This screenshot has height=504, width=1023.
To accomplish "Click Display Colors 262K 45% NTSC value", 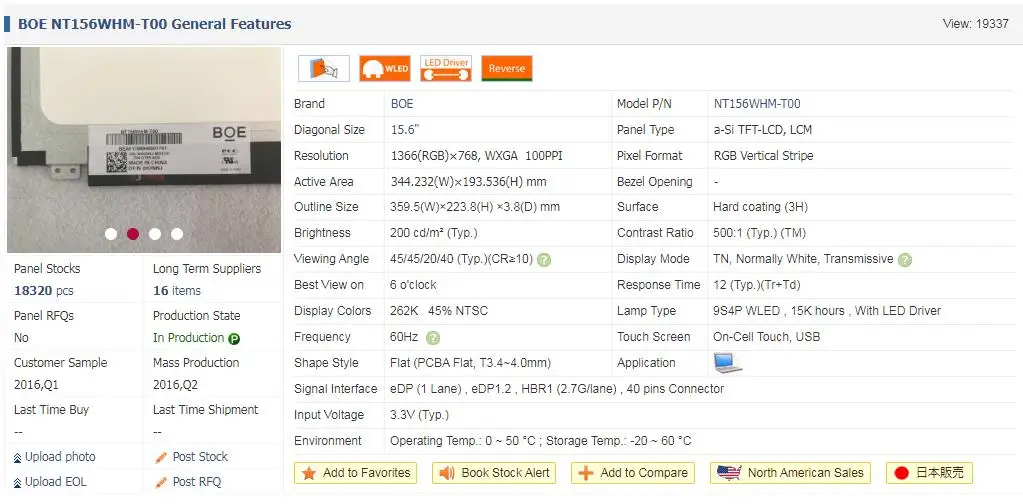I will (439, 311).
